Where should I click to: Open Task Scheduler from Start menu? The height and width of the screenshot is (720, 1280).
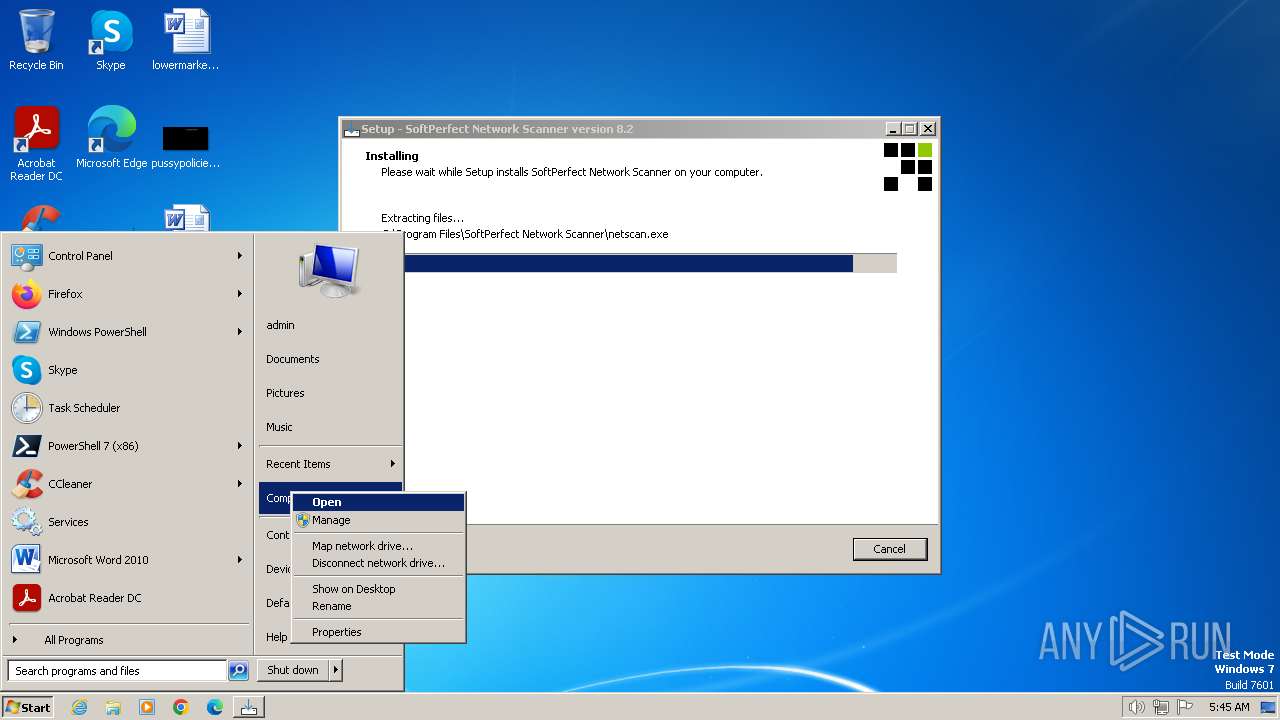127,408
